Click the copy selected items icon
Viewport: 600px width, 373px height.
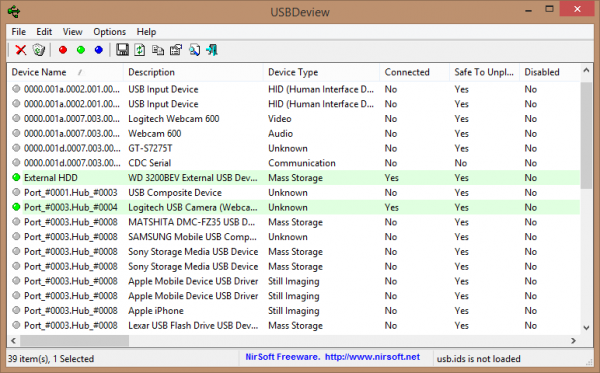pyautogui.click(x=158, y=50)
